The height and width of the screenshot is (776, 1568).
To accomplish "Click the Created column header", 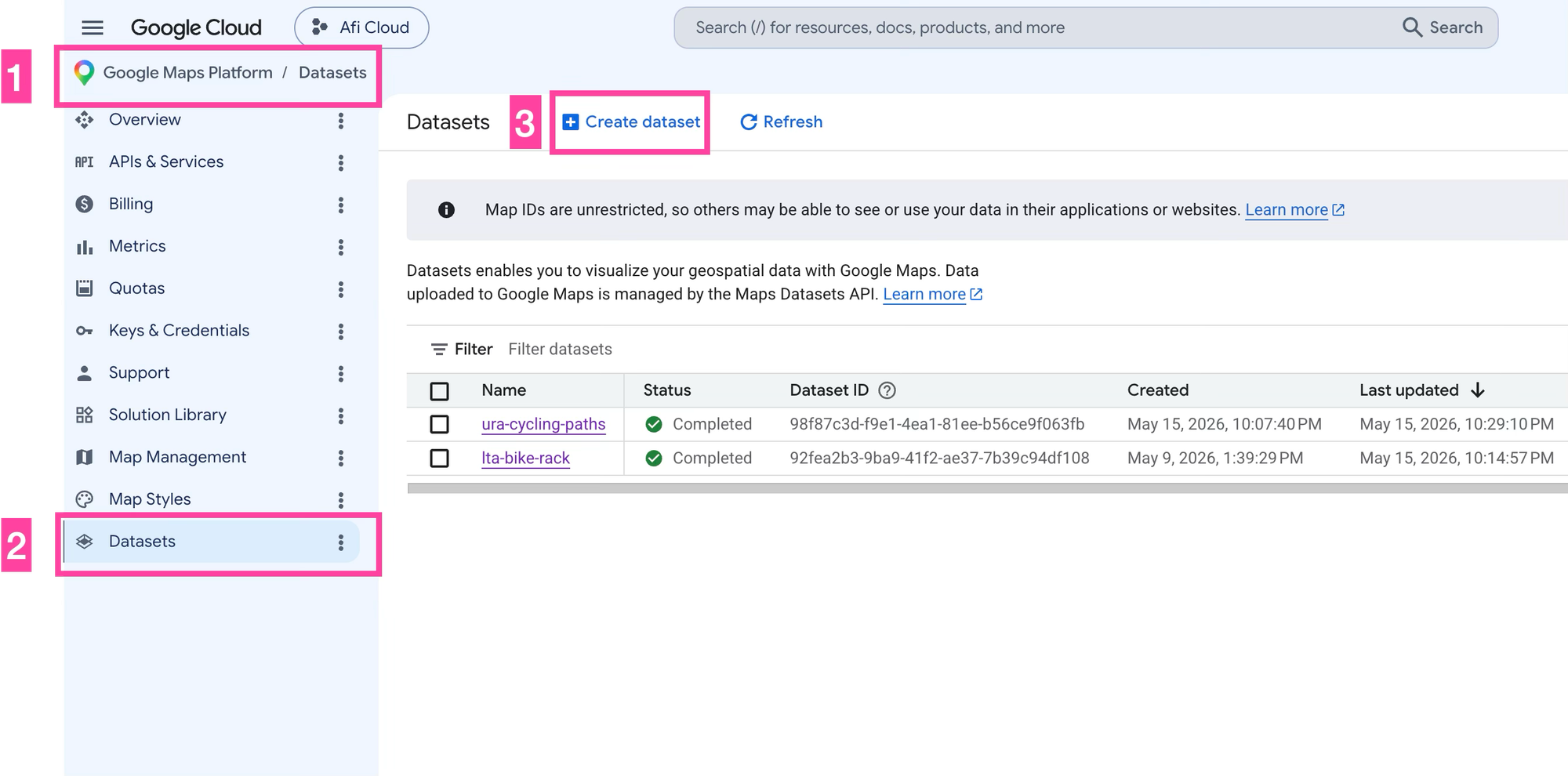I will [1158, 390].
